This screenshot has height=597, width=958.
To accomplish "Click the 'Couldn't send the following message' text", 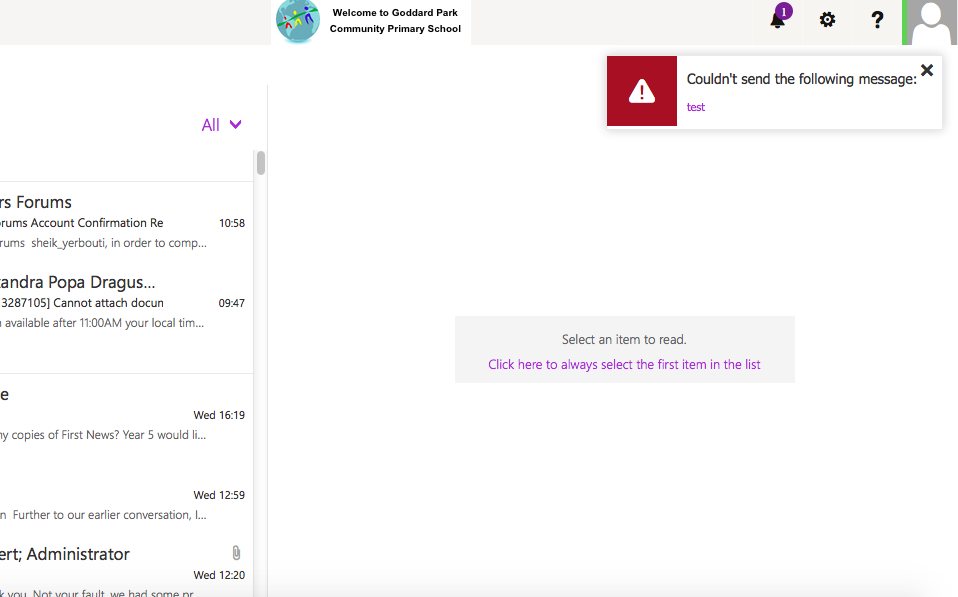I will click(802, 79).
